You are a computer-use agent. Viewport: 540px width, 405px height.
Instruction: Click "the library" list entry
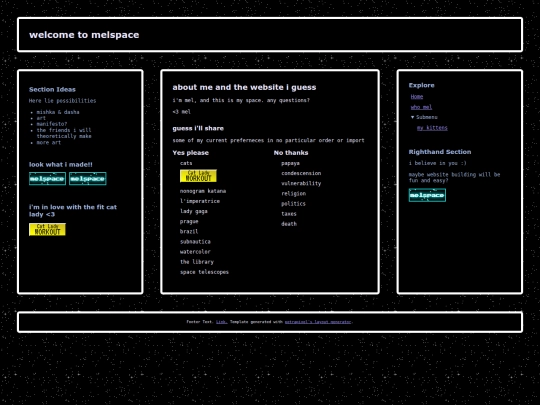[x=197, y=262]
